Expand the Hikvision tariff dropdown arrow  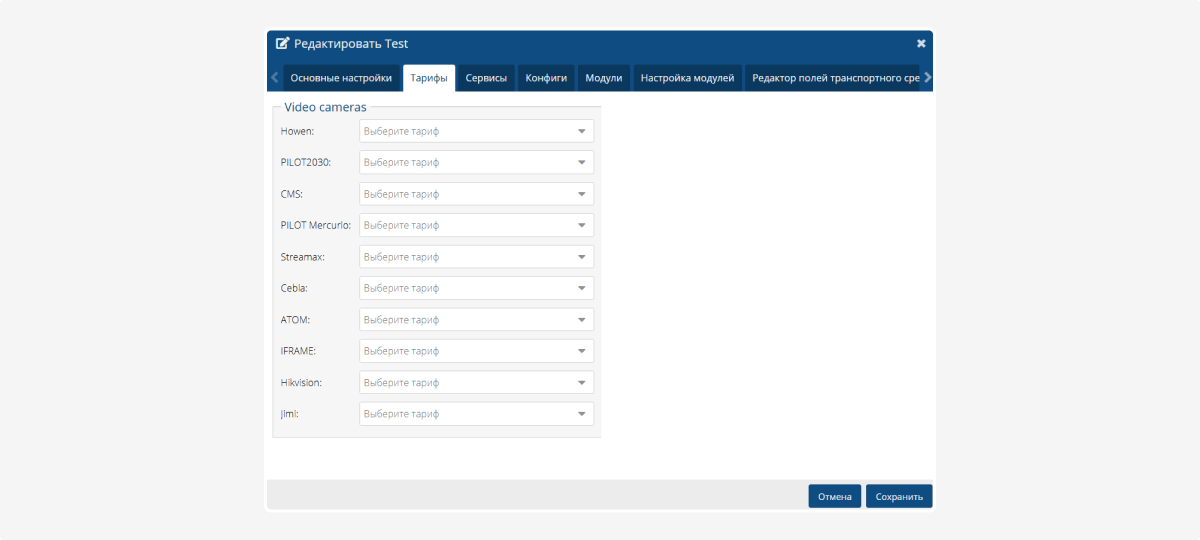582,383
